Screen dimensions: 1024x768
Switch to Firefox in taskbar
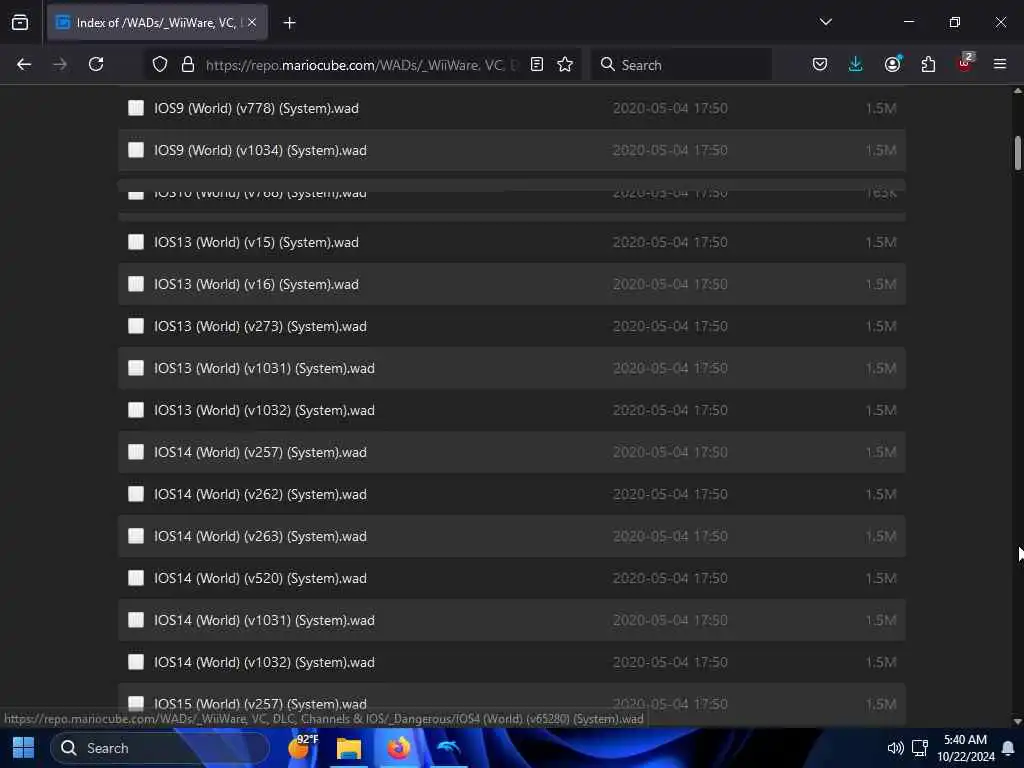[398, 748]
